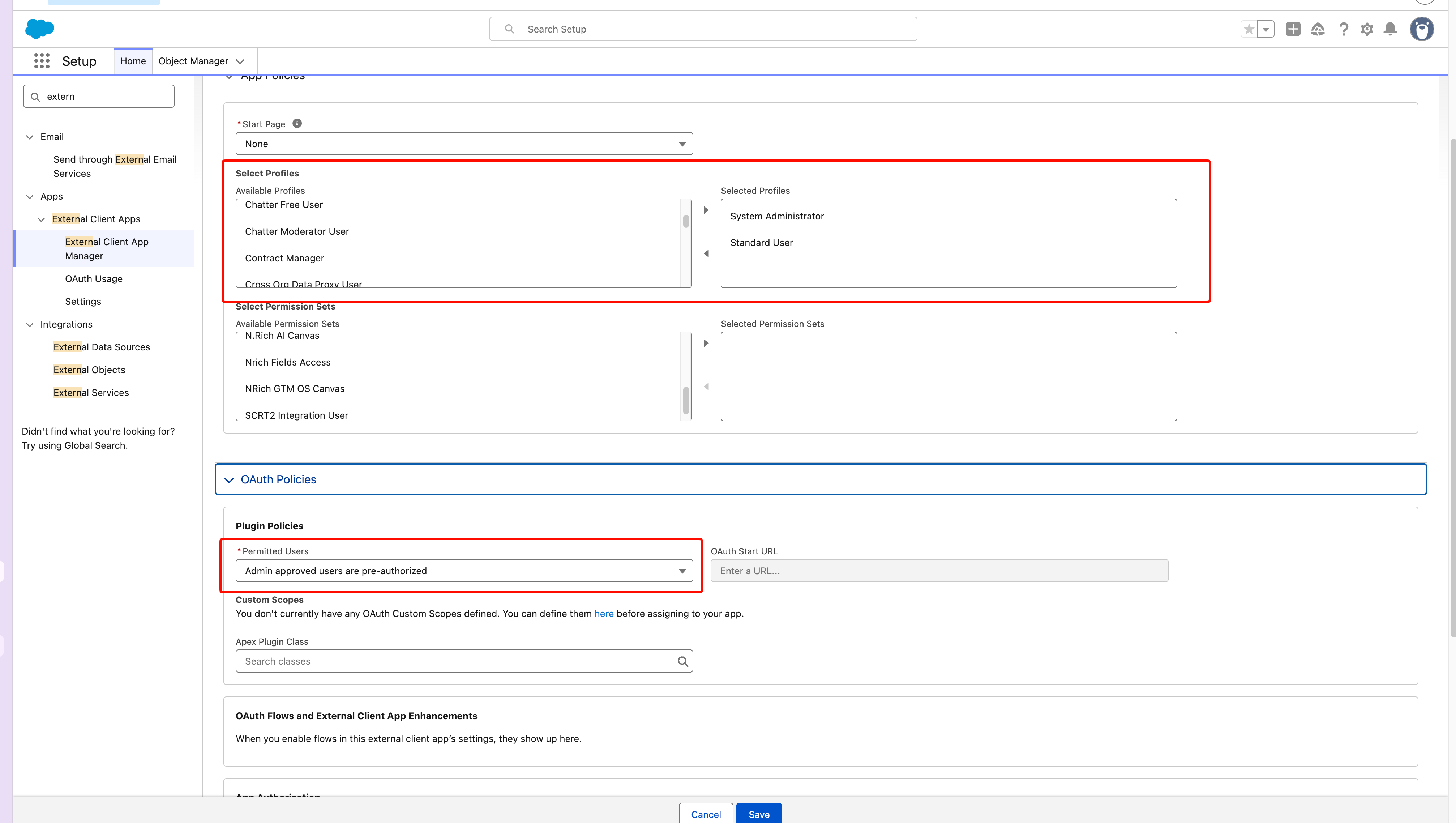Open the Setup gear icon
The height and width of the screenshot is (823, 1456).
1367,29
